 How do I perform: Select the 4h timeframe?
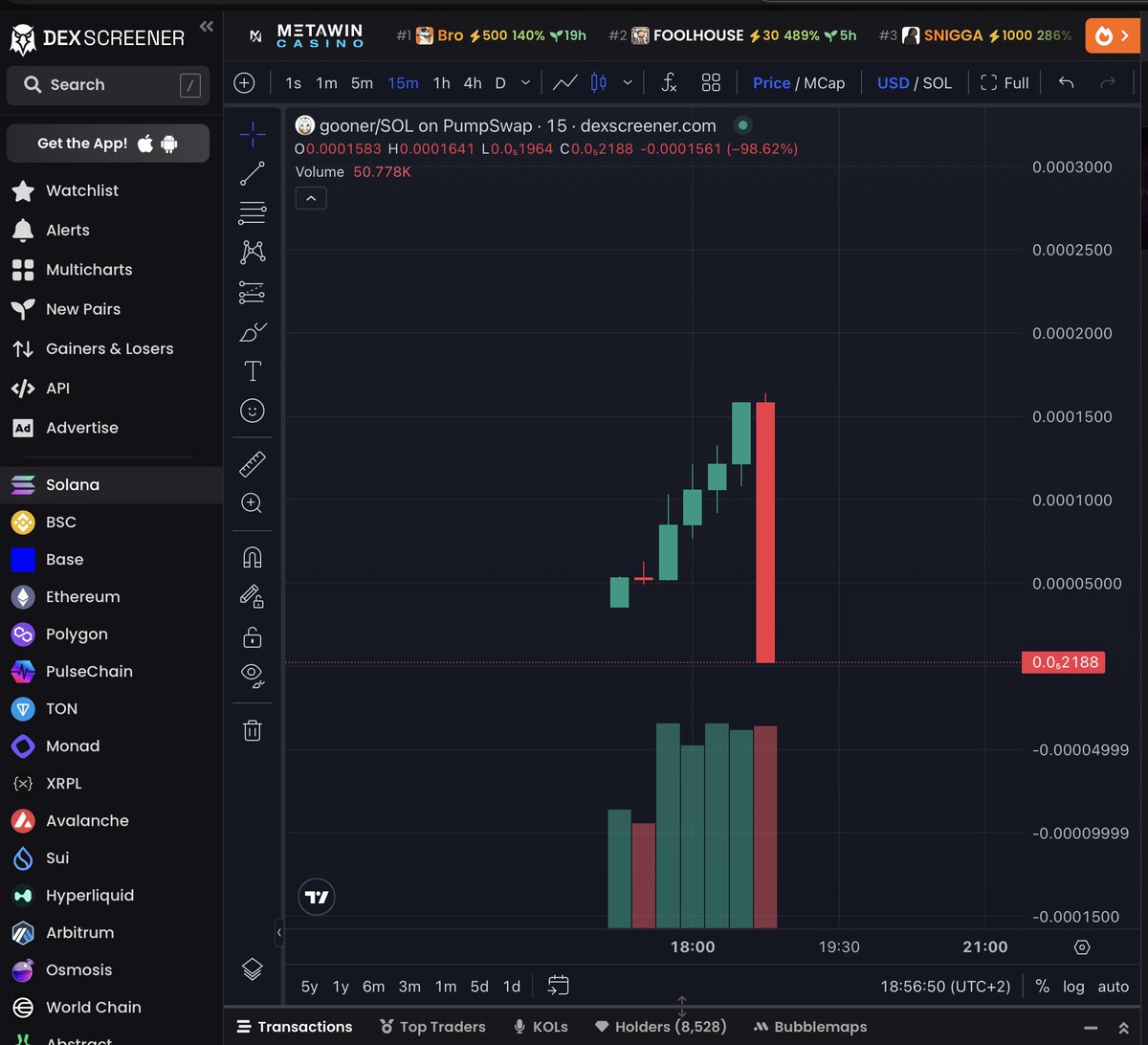click(473, 83)
